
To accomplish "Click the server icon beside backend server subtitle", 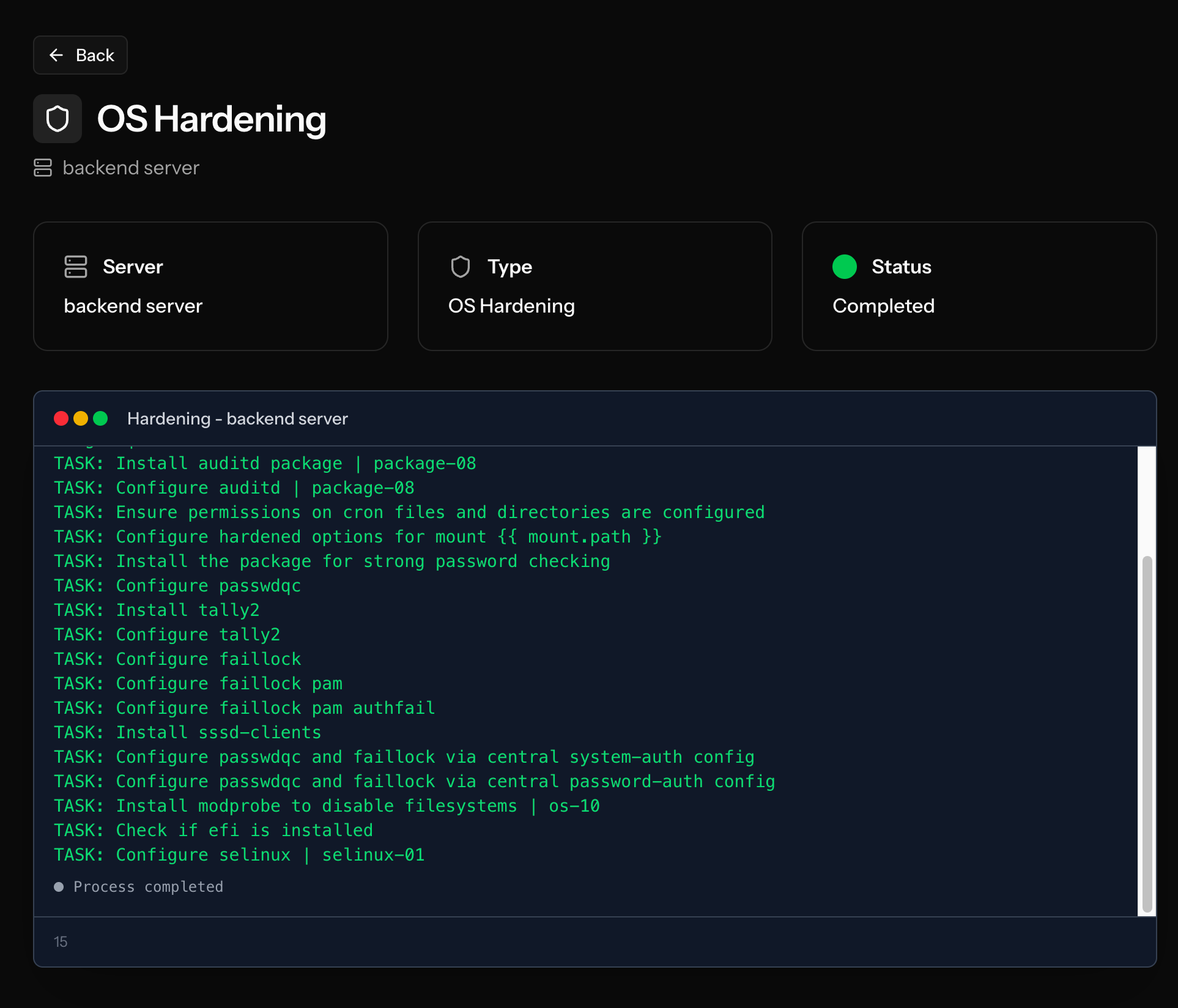I will tap(43, 168).
